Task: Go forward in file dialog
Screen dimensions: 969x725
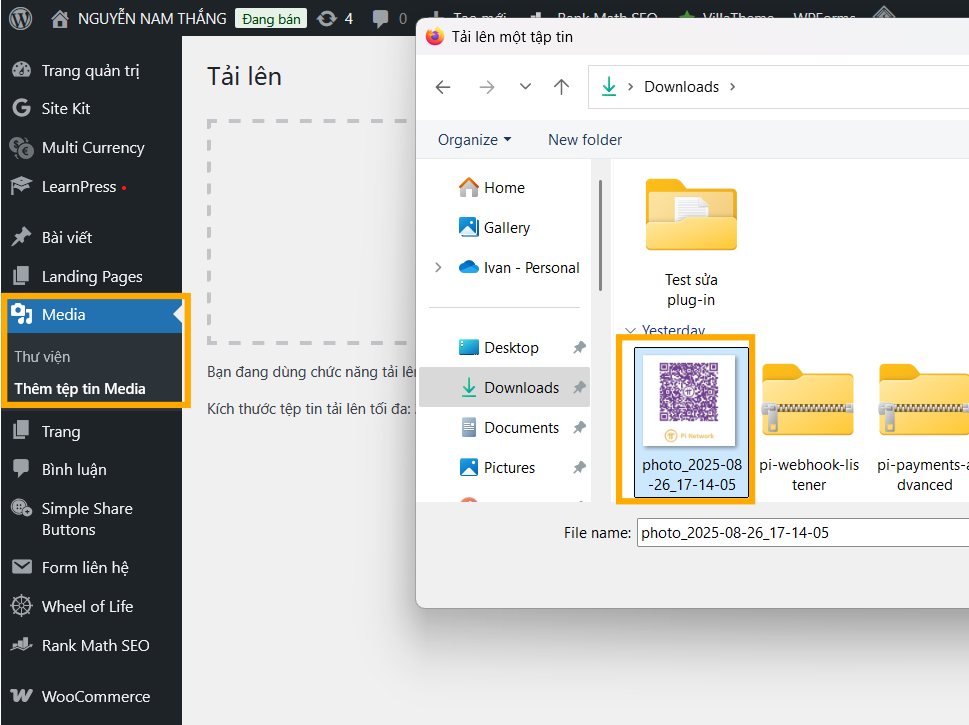Action: click(487, 87)
